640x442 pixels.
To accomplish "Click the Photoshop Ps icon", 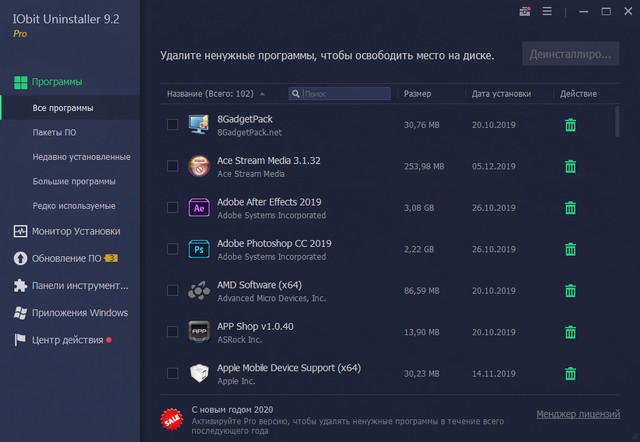I will (199, 249).
